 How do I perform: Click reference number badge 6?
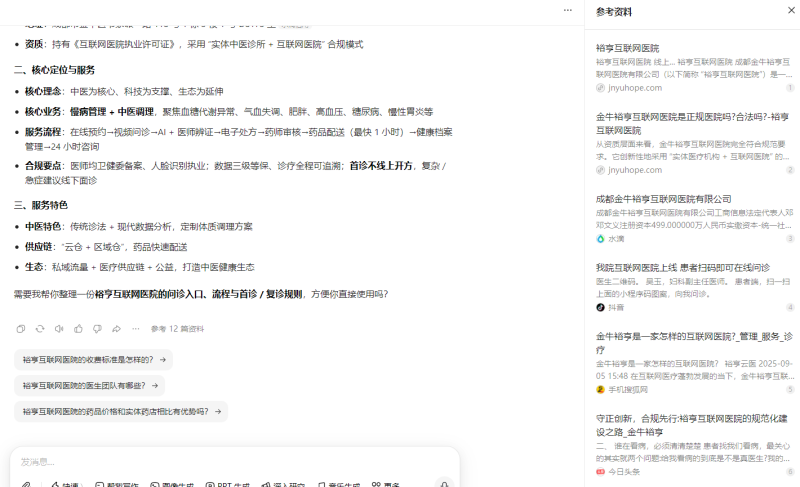click(790, 472)
